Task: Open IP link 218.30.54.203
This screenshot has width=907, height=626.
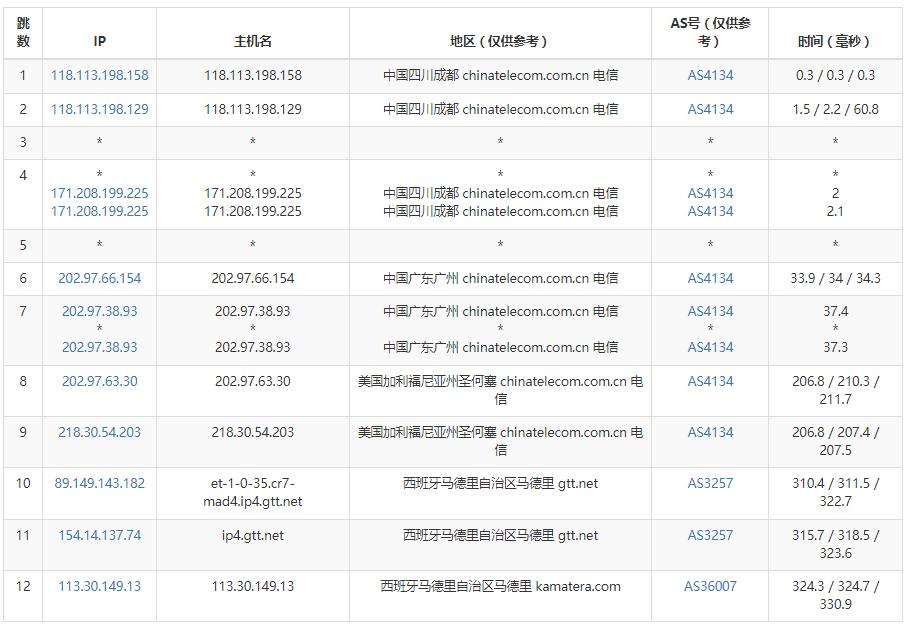Action: click(x=99, y=432)
